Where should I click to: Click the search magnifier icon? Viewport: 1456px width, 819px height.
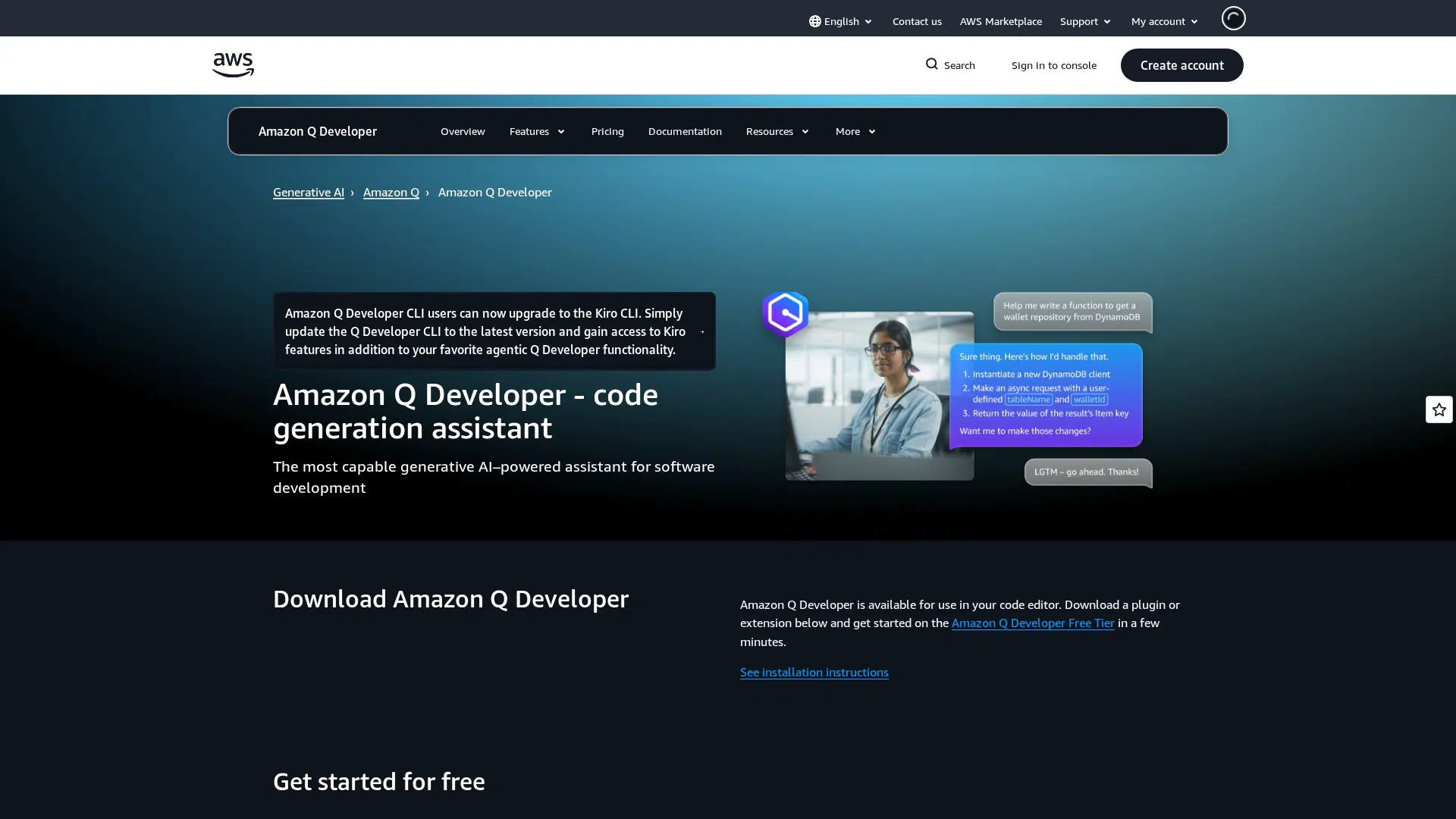point(932,64)
